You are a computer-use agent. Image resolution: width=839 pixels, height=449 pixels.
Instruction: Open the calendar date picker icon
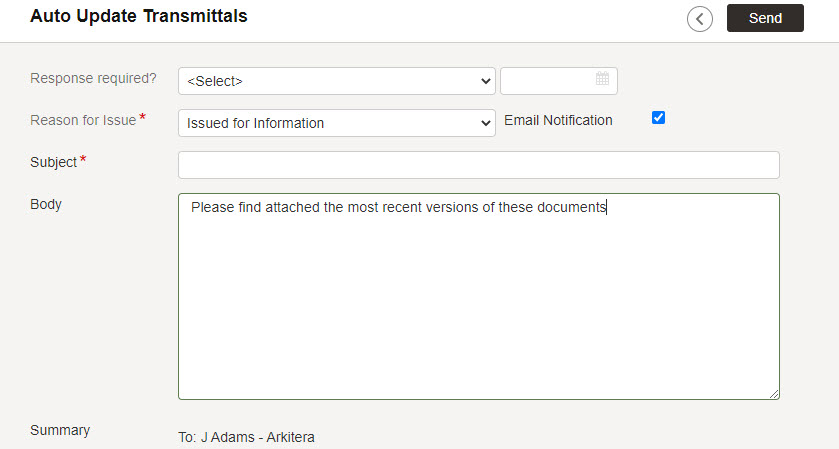tap(602, 79)
